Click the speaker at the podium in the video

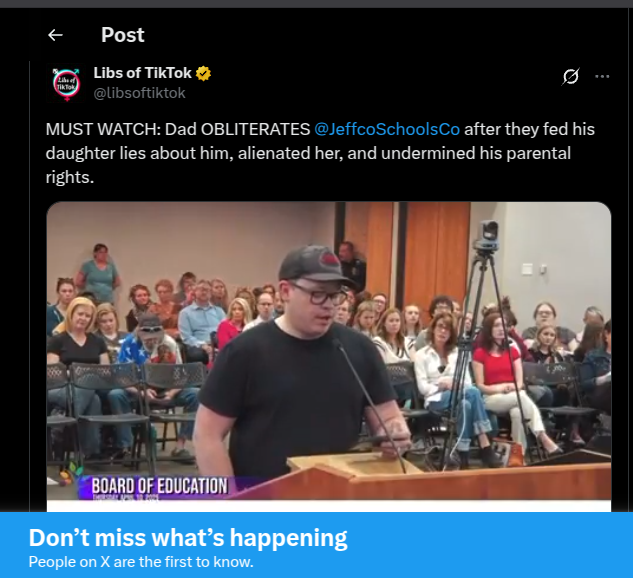click(x=299, y=363)
